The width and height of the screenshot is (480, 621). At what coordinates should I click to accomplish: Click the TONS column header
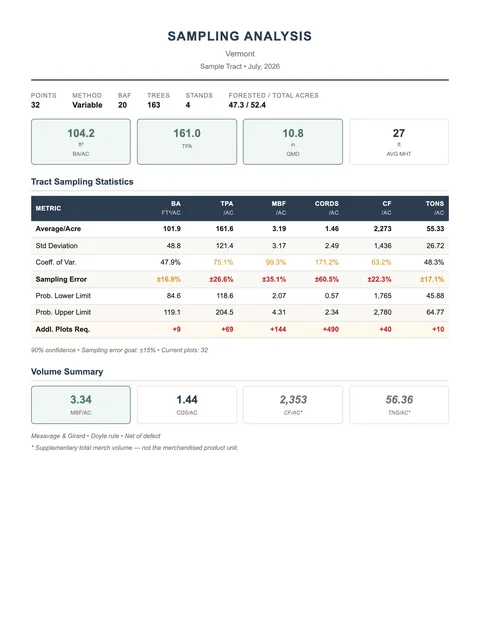point(435,208)
